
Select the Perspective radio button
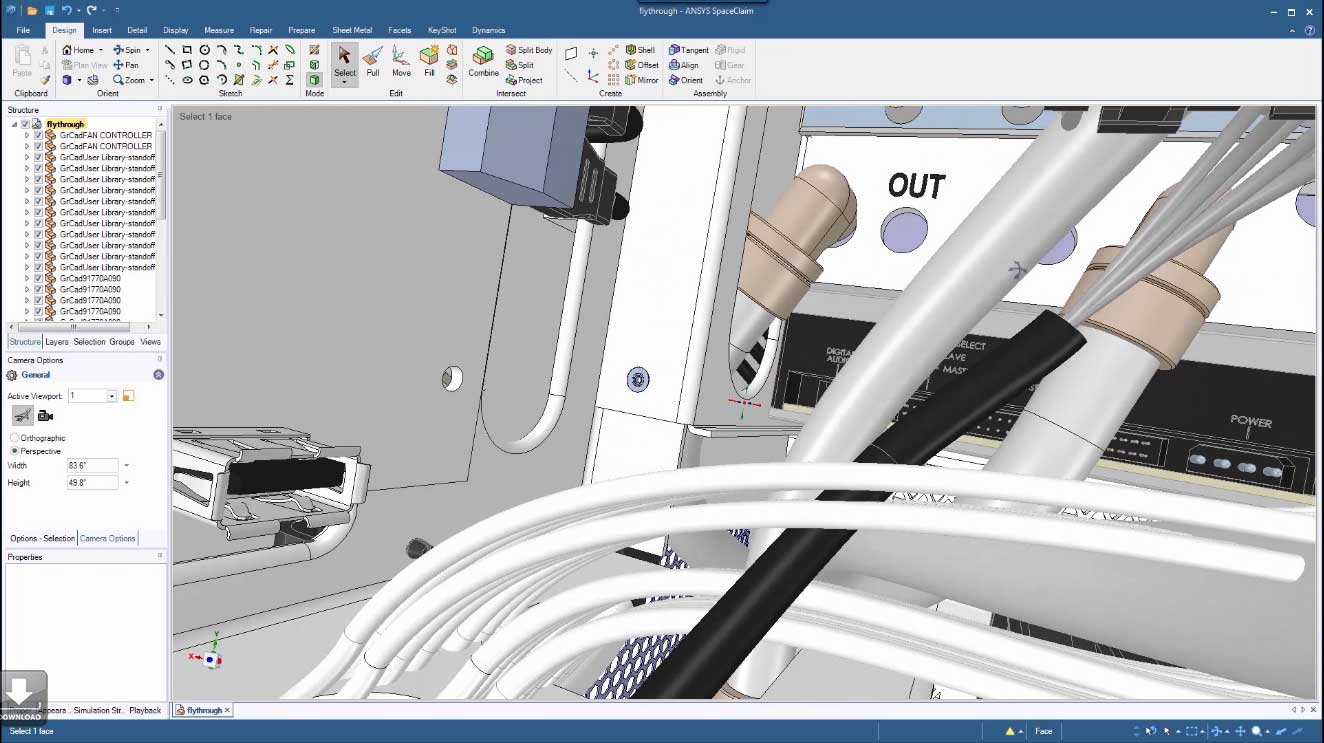[14, 451]
